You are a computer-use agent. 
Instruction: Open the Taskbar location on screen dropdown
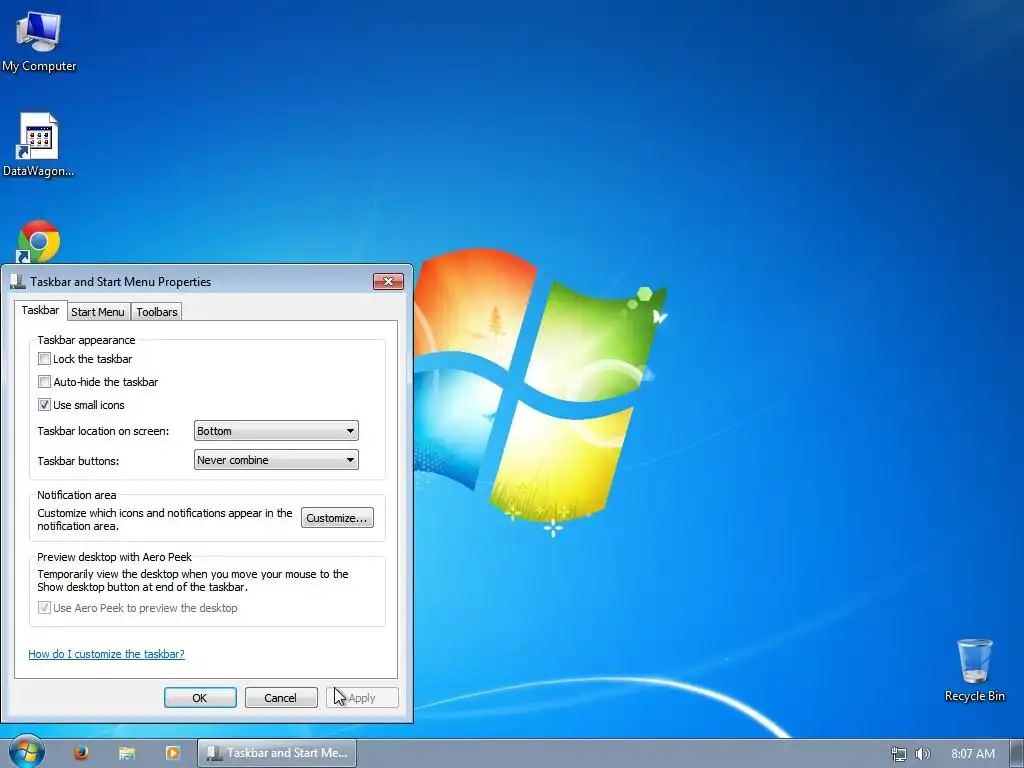pos(276,431)
